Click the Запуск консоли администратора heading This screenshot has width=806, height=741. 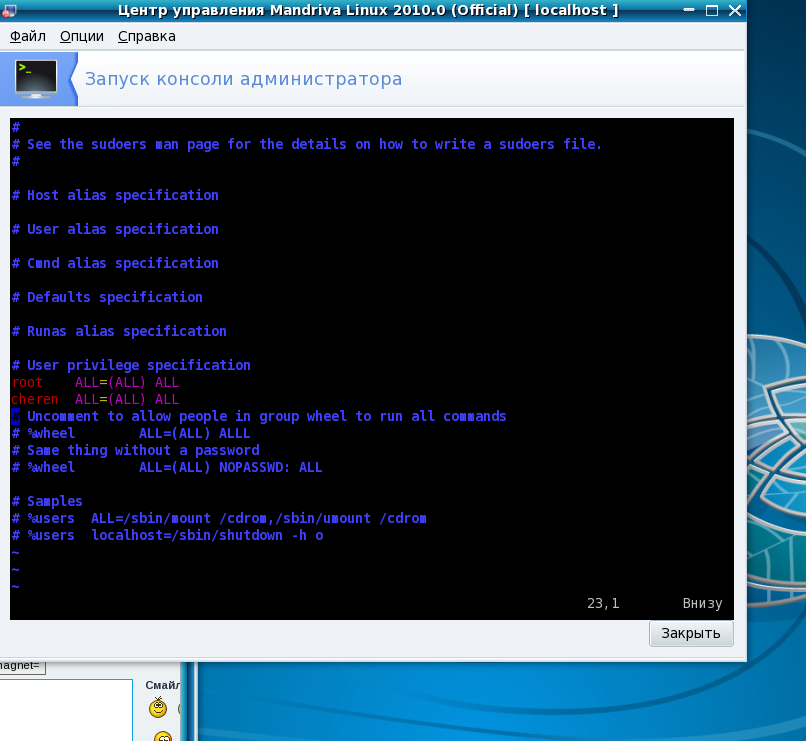243,79
